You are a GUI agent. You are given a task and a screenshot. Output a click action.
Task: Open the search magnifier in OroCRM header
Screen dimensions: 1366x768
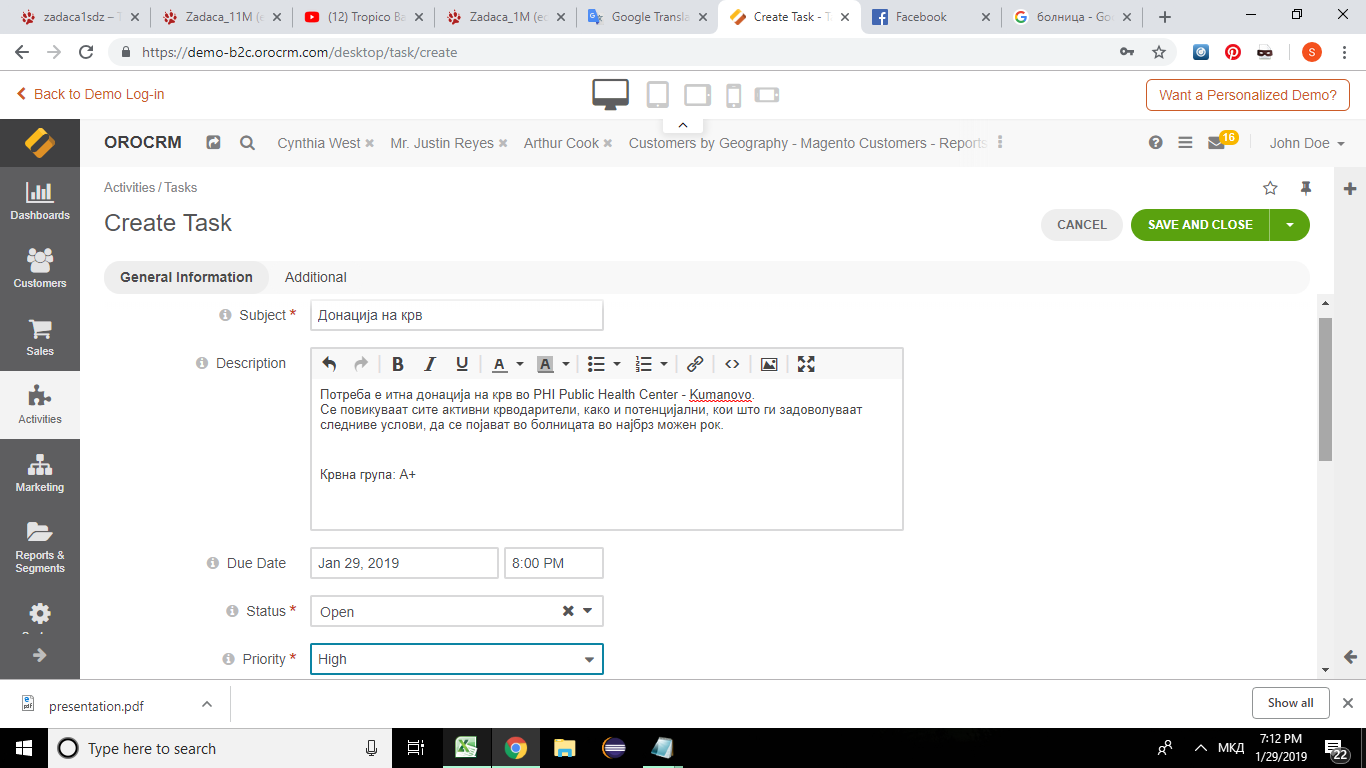247,143
